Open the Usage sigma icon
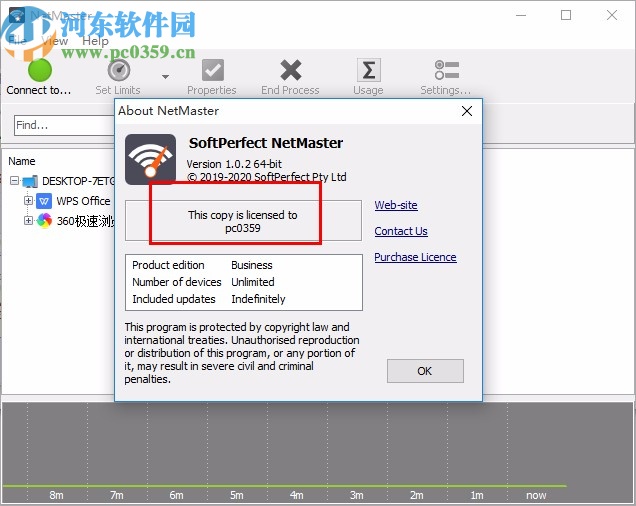Viewport: 636px width, 506px height. [368, 70]
